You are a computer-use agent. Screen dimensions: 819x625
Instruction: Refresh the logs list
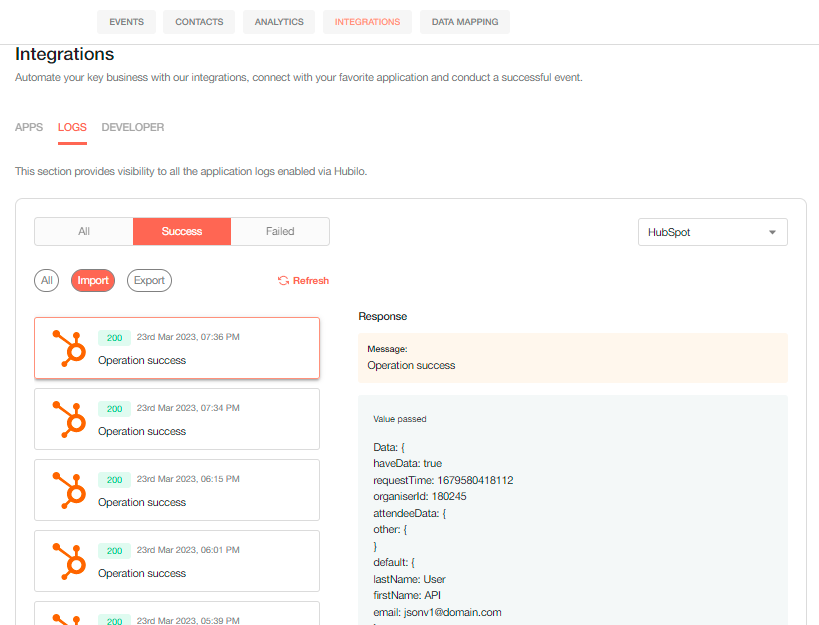[303, 281]
